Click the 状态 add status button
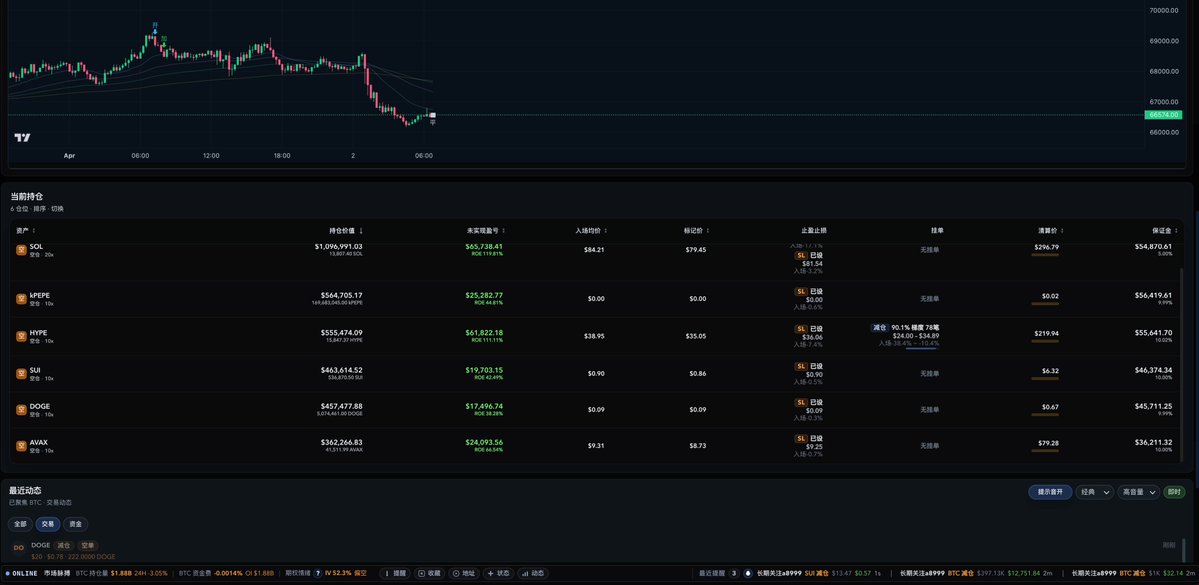The image size is (1199, 585). click(499, 574)
